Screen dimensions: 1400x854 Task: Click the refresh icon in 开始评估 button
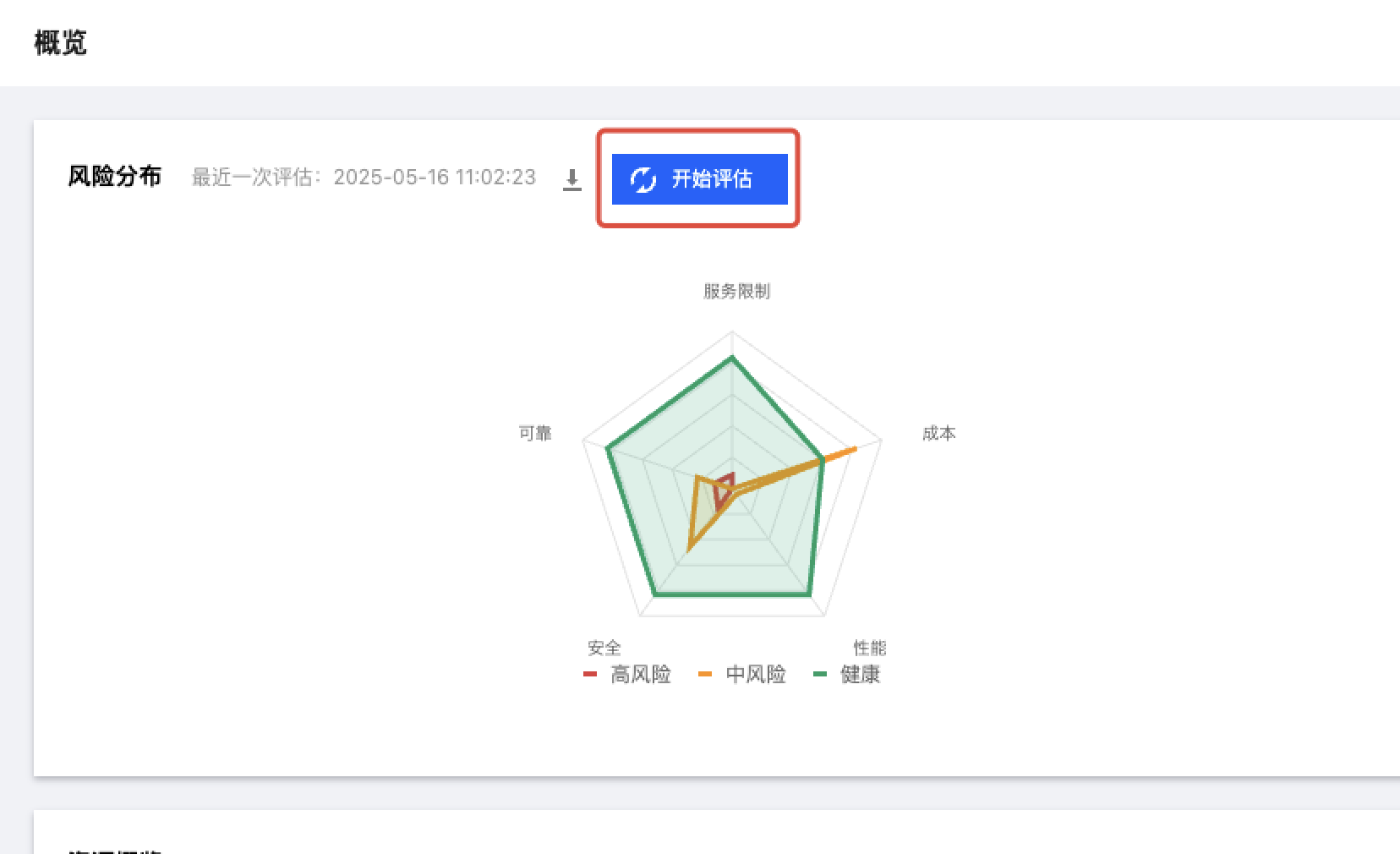(643, 179)
